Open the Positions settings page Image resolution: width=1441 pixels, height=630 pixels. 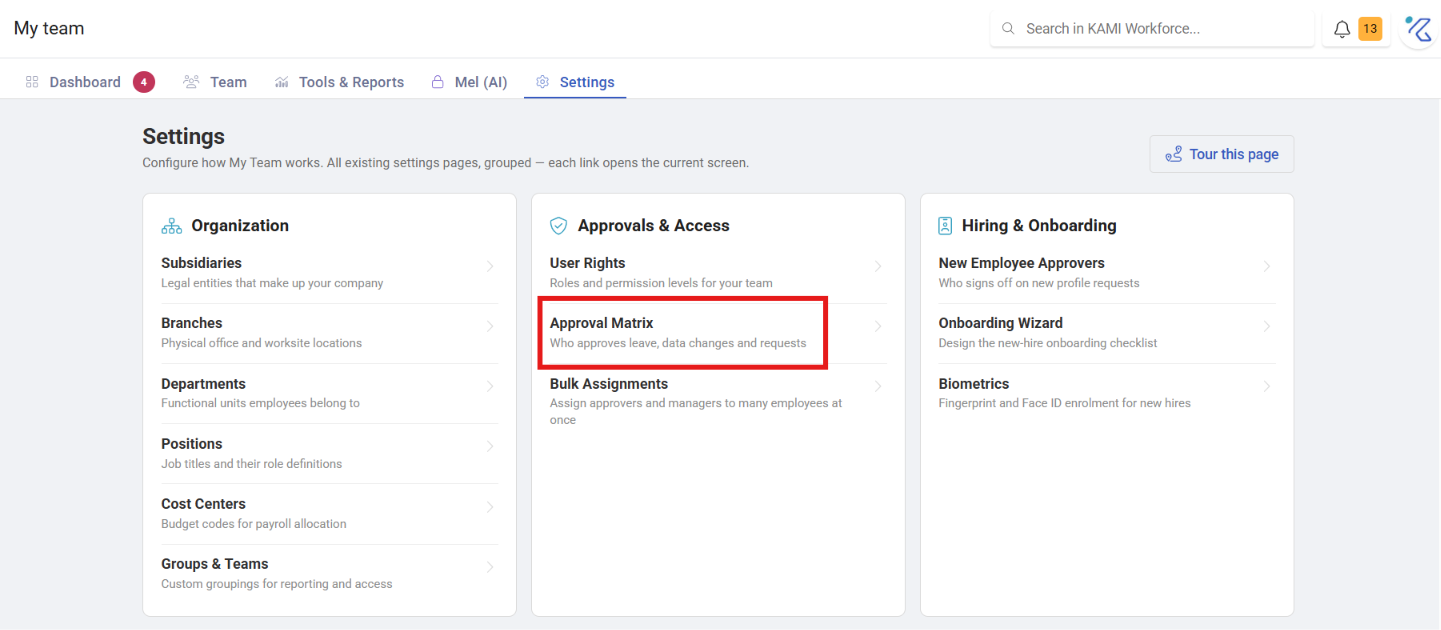[329, 453]
